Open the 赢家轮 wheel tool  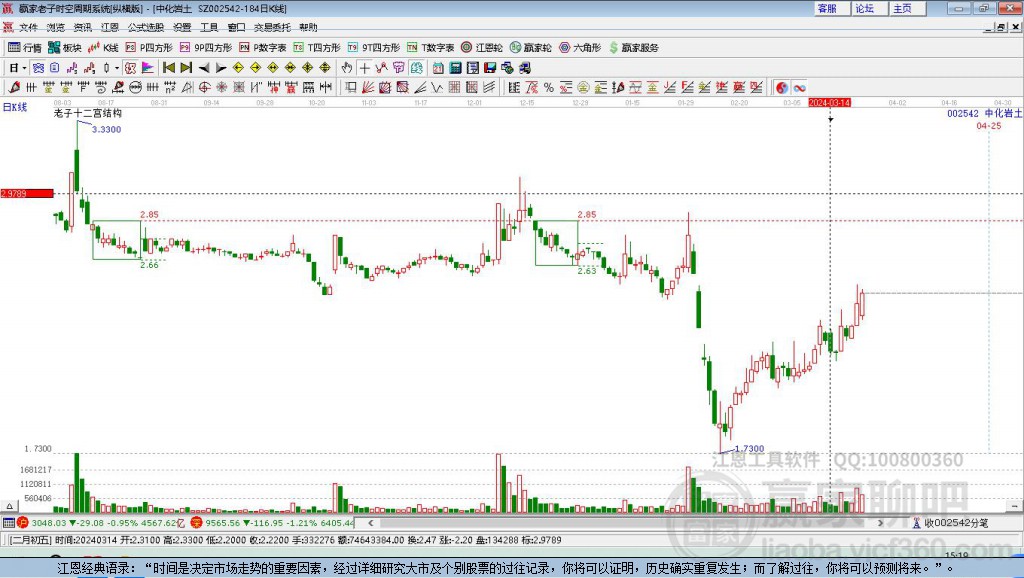tap(530, 48)
